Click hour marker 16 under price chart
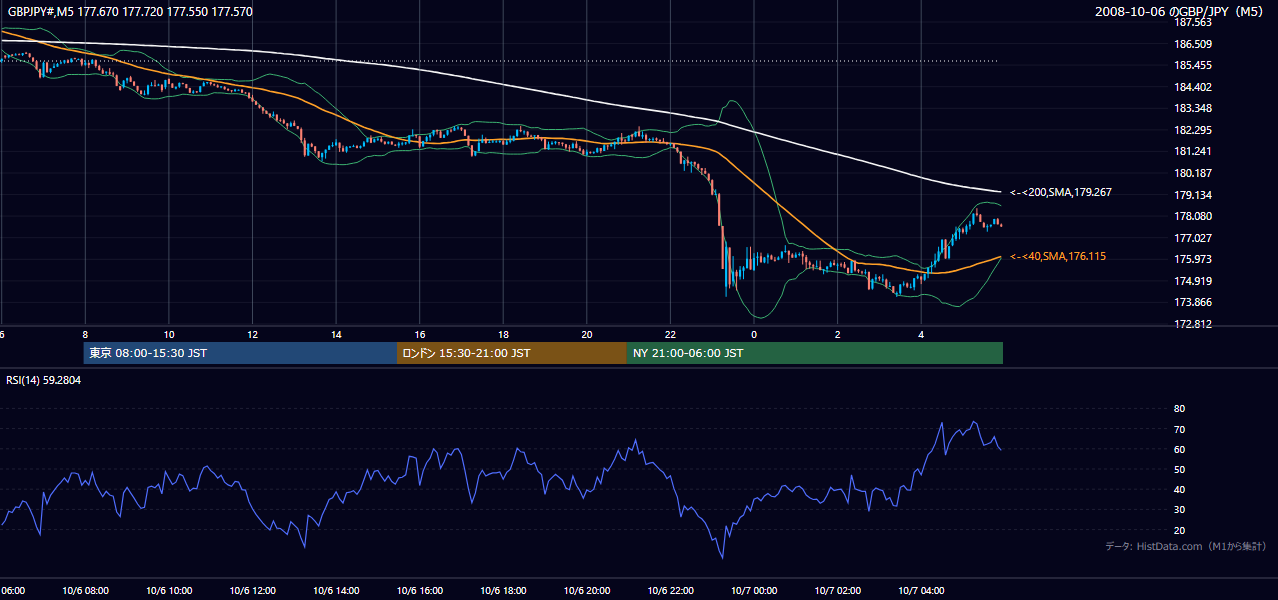The height and width of the screenshot is (600, 1278). pyautogui.click(x=420, y=334)
